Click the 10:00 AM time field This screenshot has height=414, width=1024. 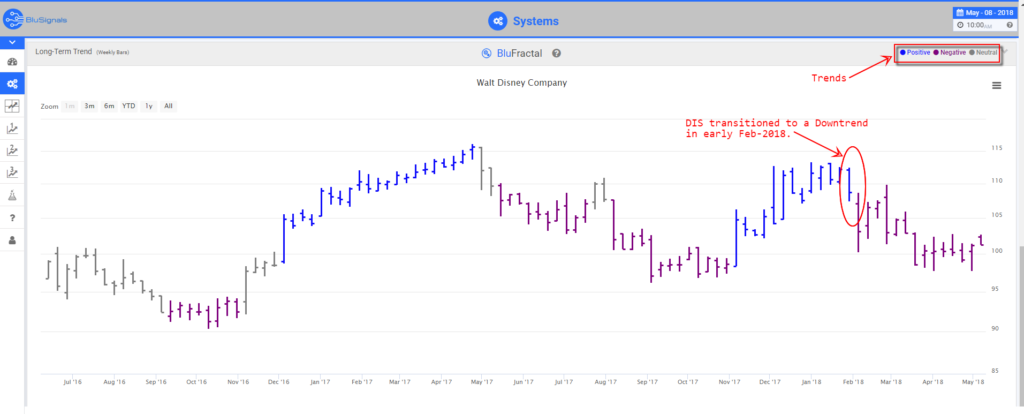[980, 25]
